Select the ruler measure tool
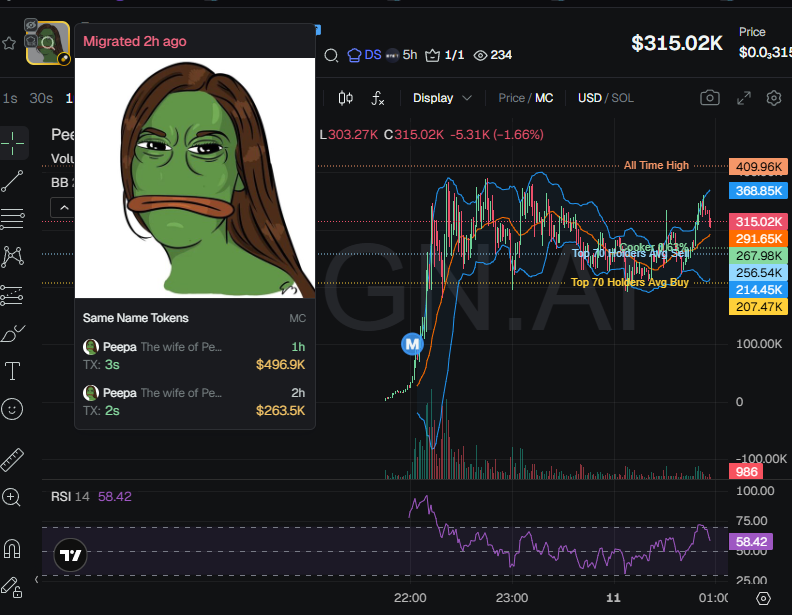The height and width of the screenshot is (615, 792). pyautogui.click(x=13, y=459)
